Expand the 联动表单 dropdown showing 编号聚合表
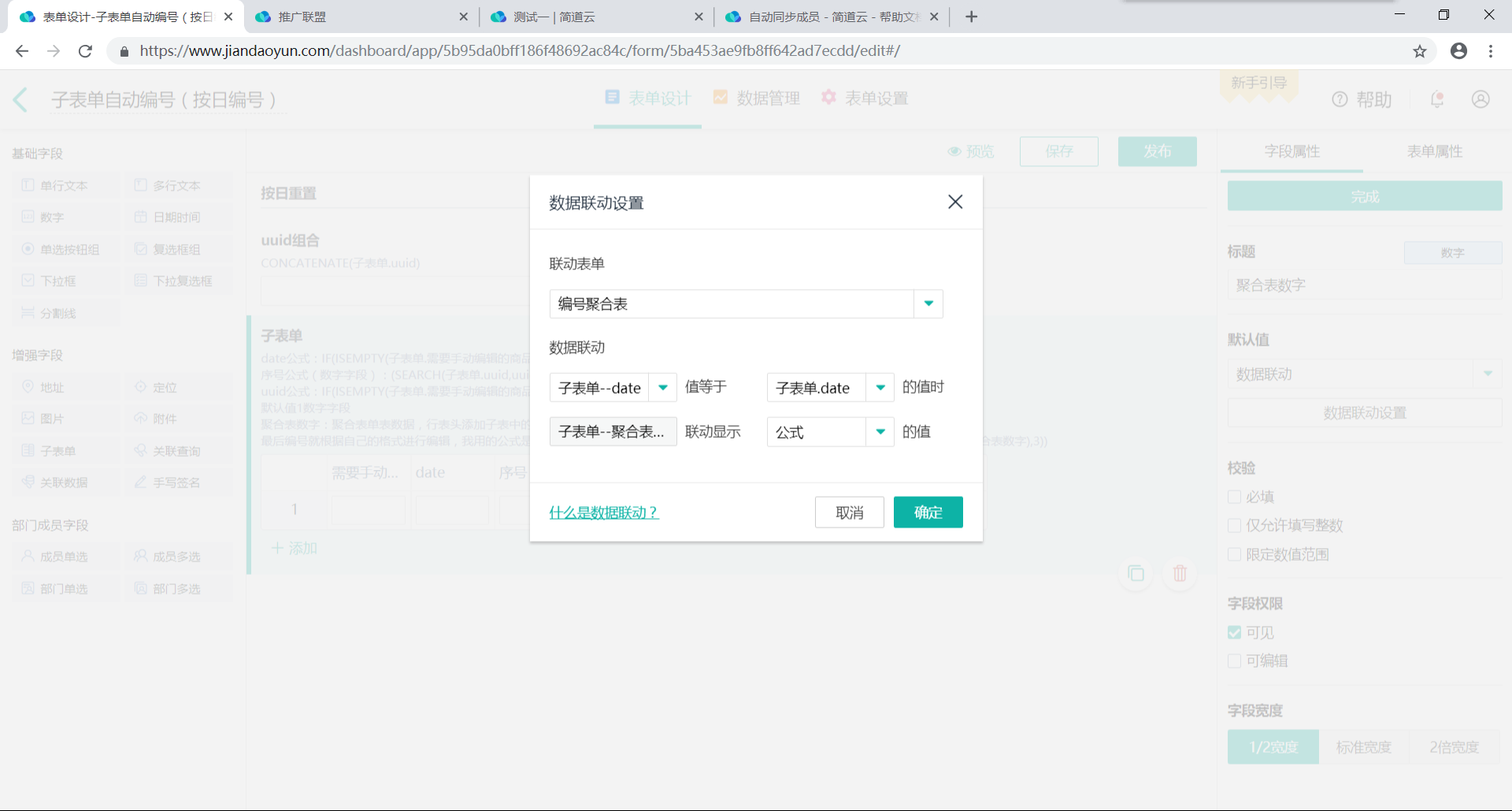The height and width of the screenshot is (811, 1512). (928, 304)
